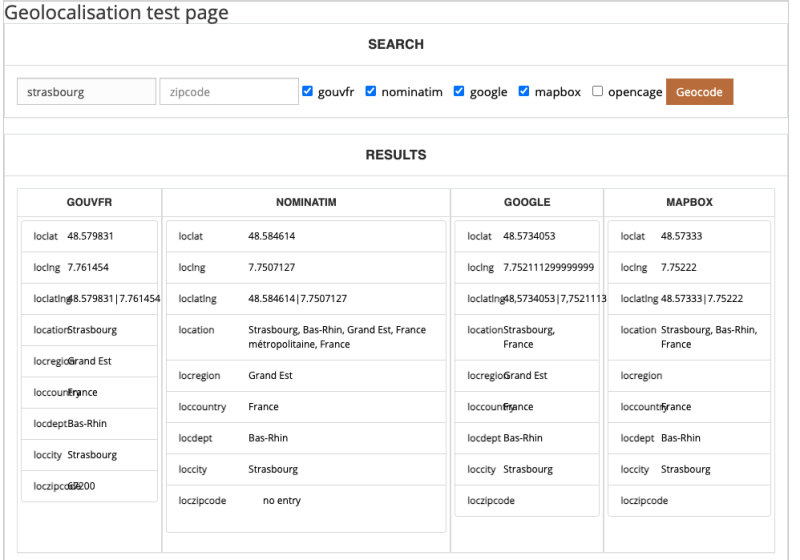
Task: Click the NOMINATIM column header
Action: pyautogui.click(x=306, y=202)
